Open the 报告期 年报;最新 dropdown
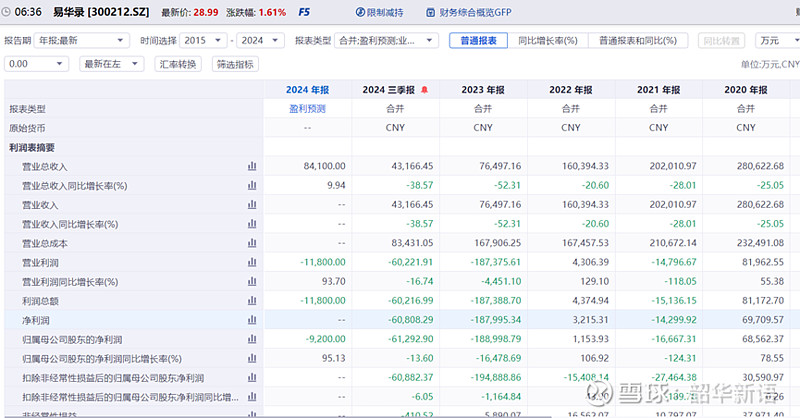The width and height of the screenshot is (800, 418). click(82, 40)
